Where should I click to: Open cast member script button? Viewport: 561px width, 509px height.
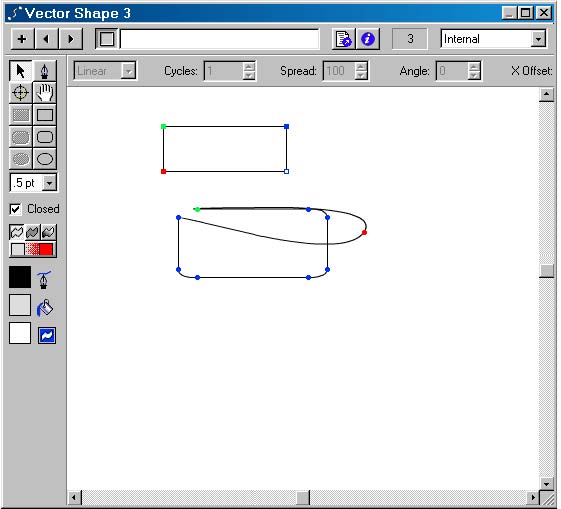[343, 39]
